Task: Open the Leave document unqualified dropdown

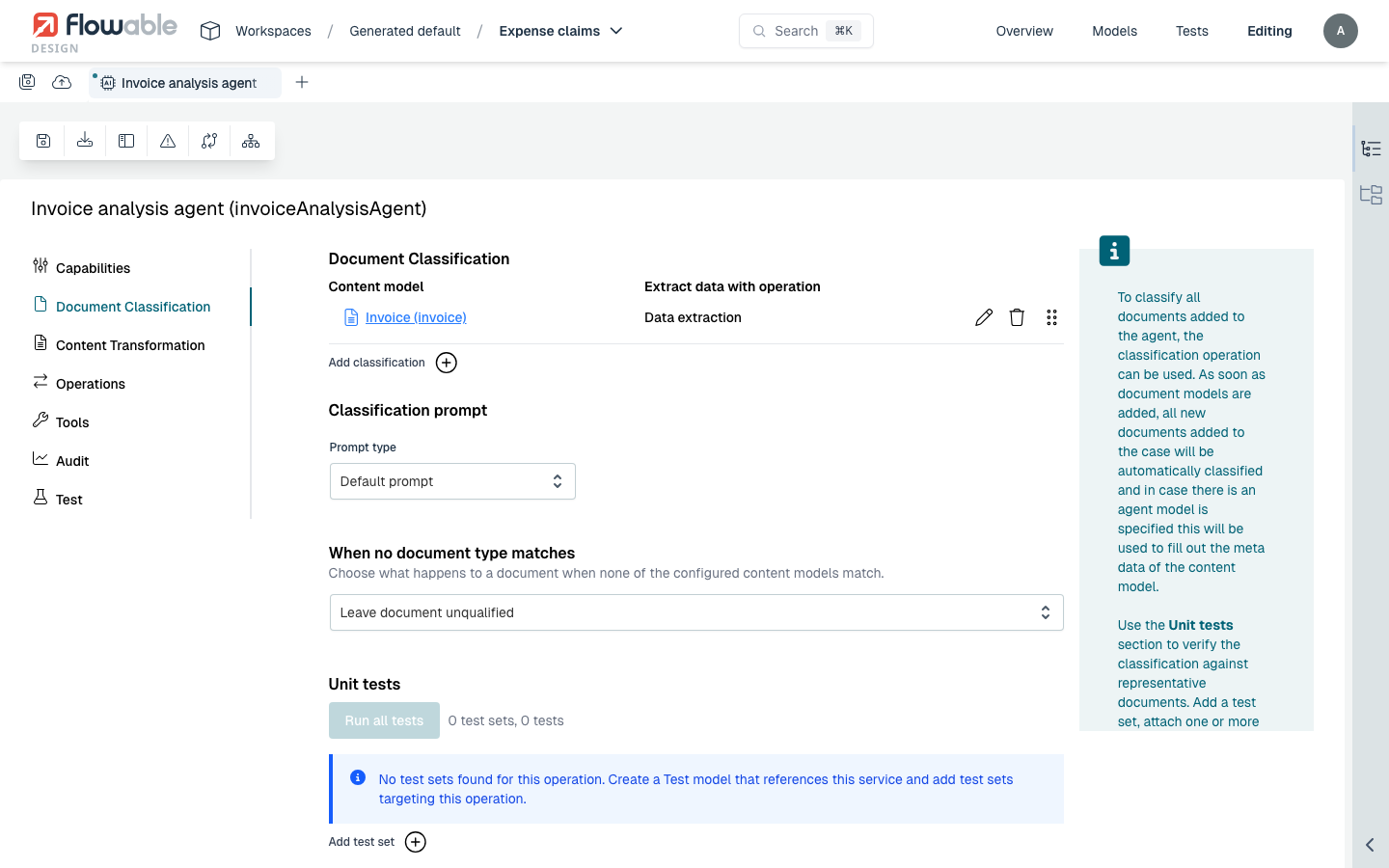Action: 696,612
